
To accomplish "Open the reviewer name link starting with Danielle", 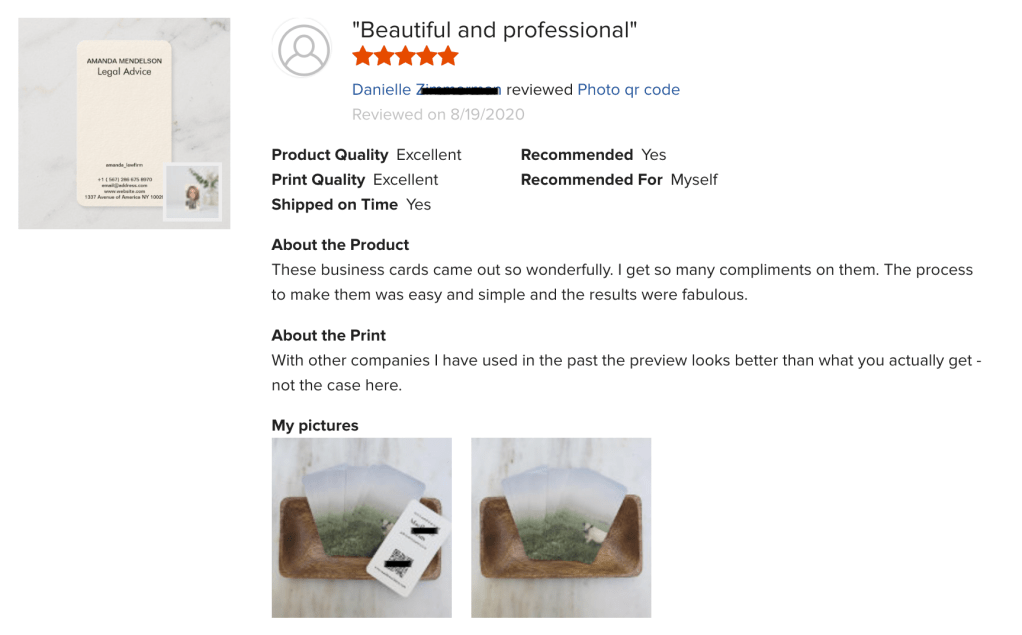I will (426, 90).
